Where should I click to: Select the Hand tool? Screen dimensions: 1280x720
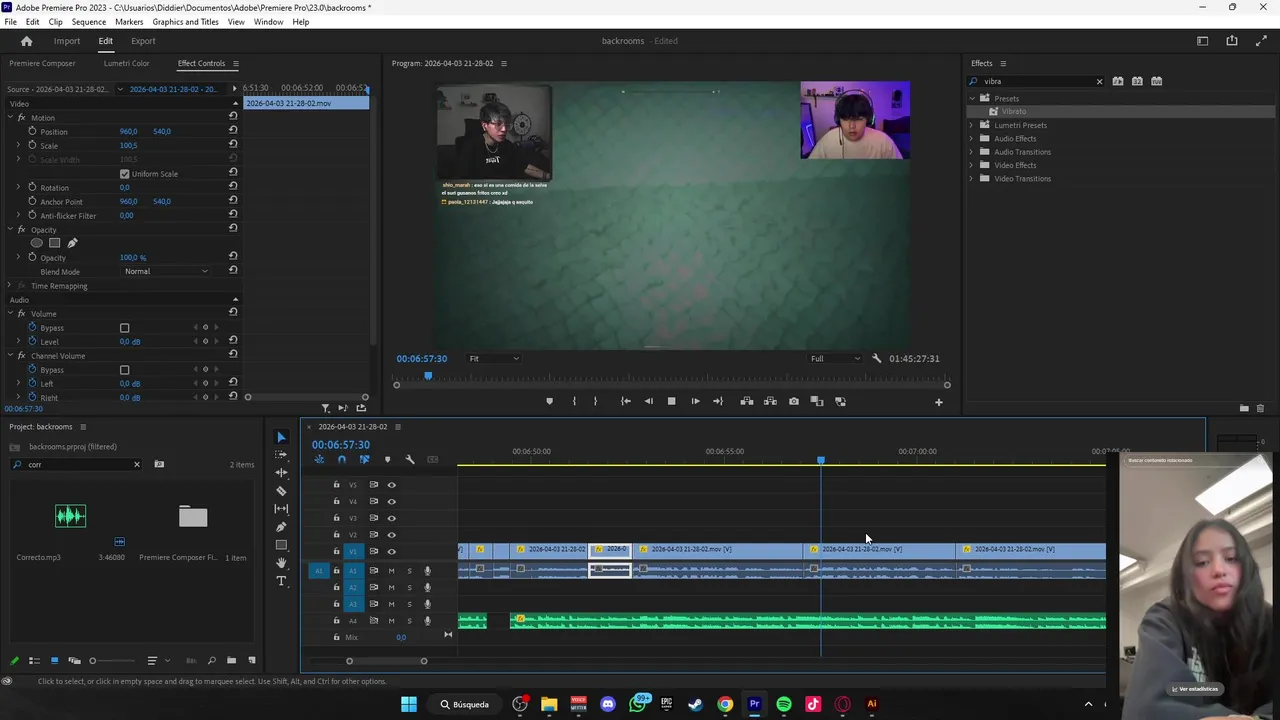281,563
